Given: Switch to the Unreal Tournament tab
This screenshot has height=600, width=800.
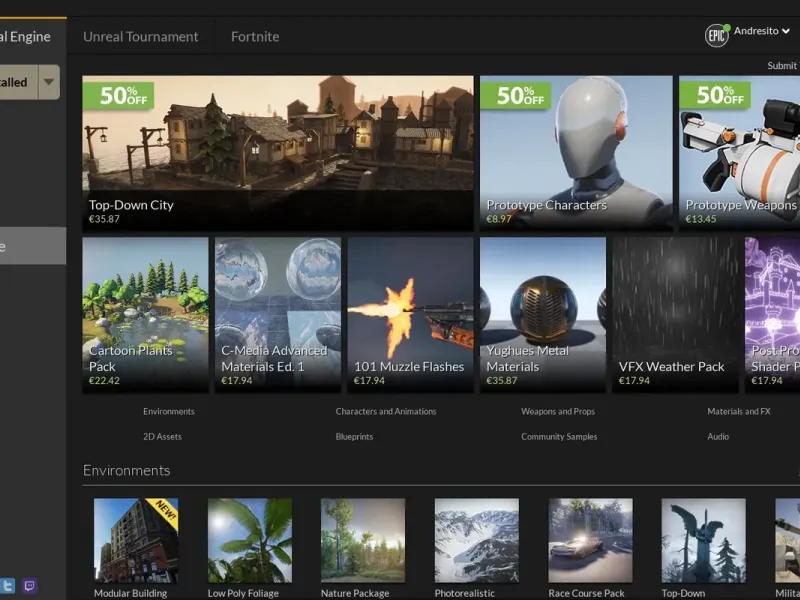Looking at the screenshot, I should coord(141,37).
